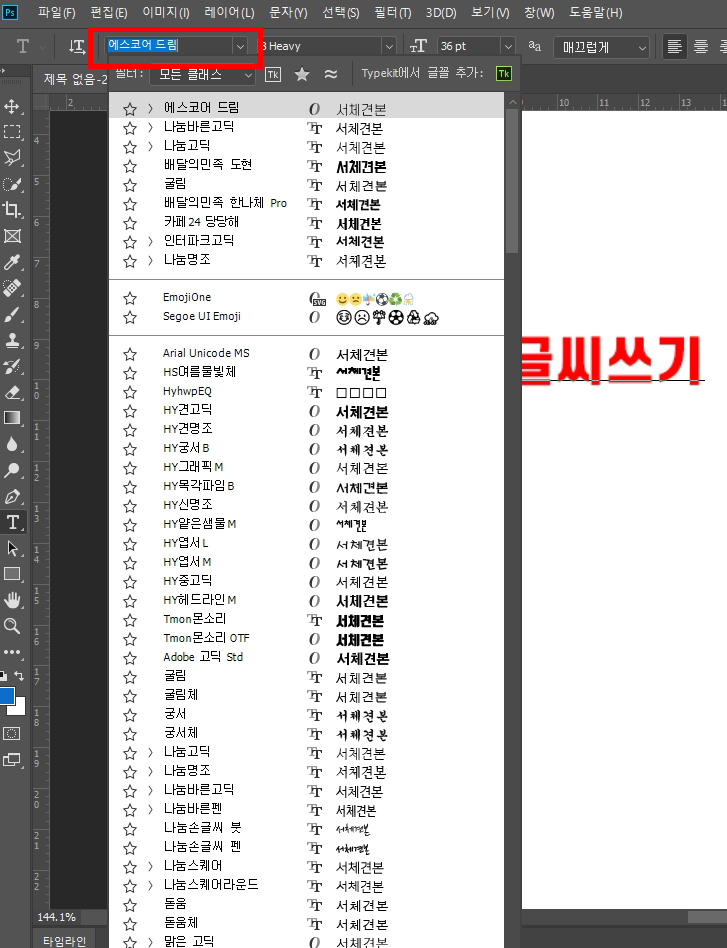Image resolution: width=727 pixels, height=948 pixels.
Task: Favorite the 나눔바른고딕 font star at top
Action: [x=129, y=128]
